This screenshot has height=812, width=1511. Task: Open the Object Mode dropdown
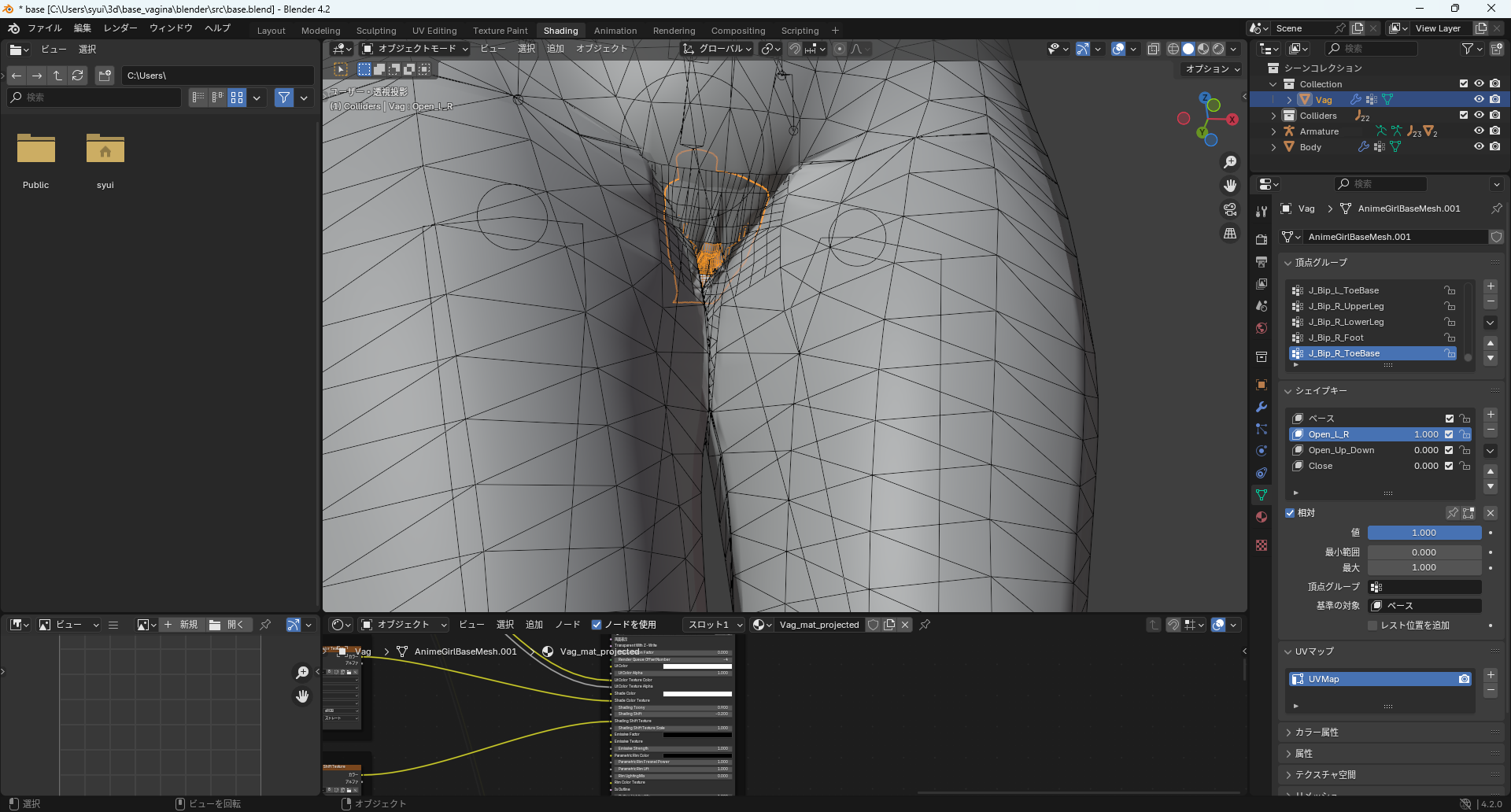[415, 49]
